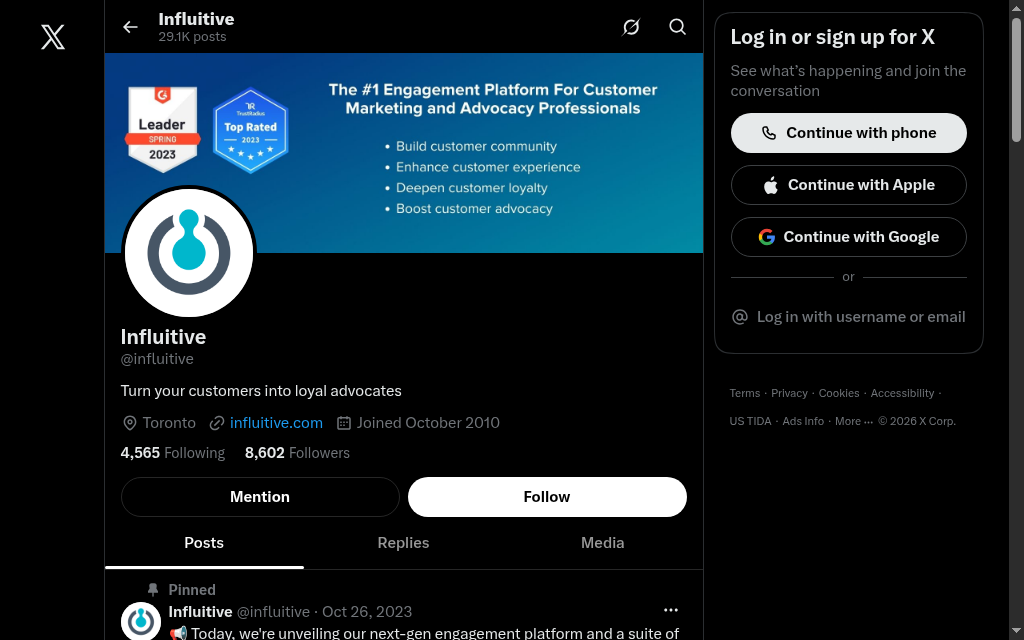Click the pinned post's Influitive avatar

pyautogui.click(x=140, y=621)
